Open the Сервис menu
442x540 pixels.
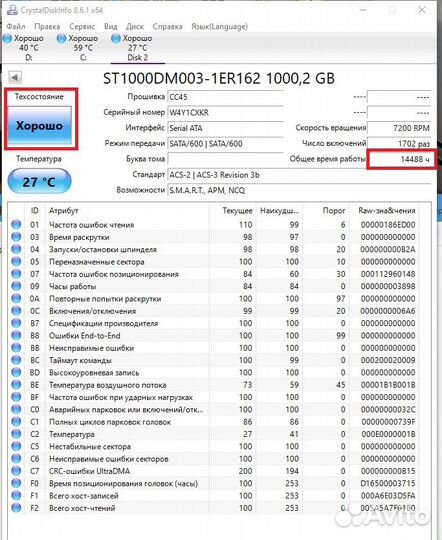tap(82, 27)
